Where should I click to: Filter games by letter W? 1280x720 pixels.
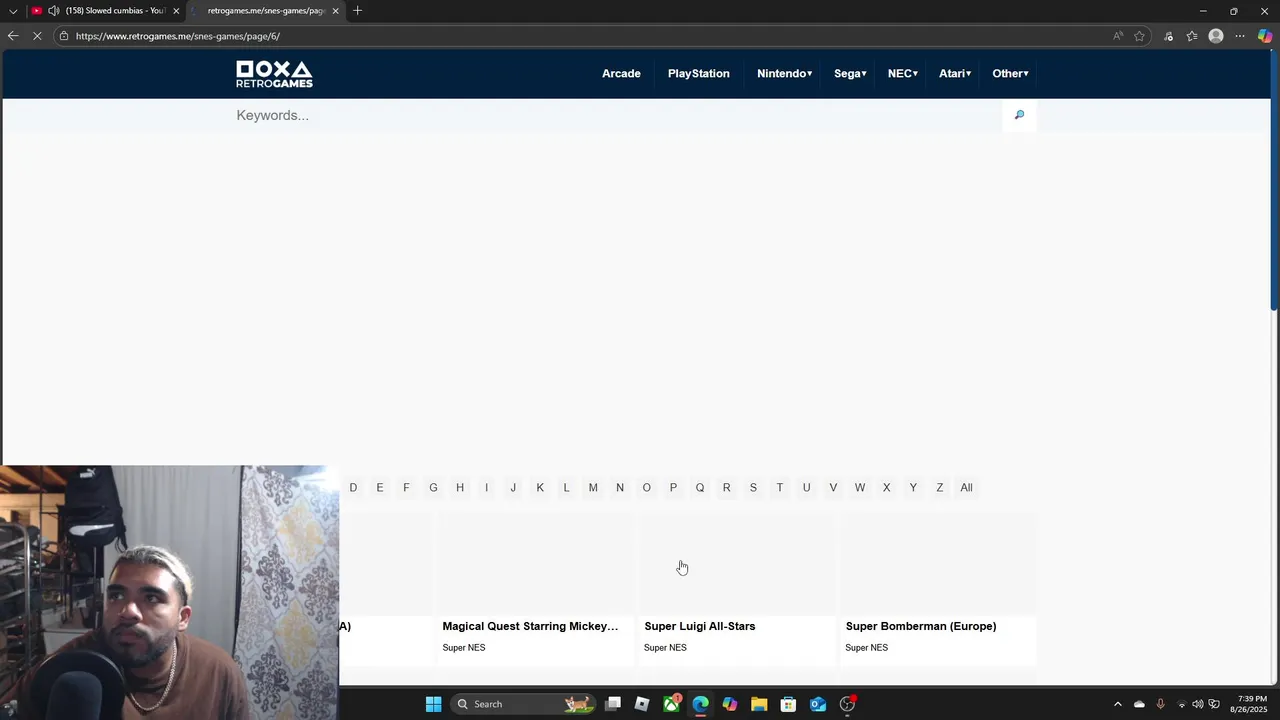[x=860, y=488]
